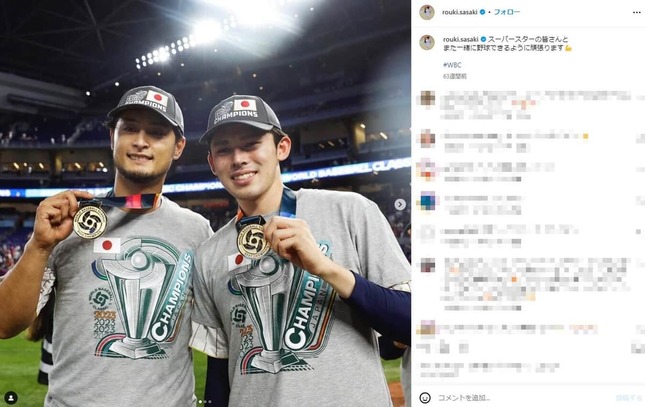This screenshot has height=407, width=645.
Task: Open the emoji picker in comment box
Action: coord(425,398)
